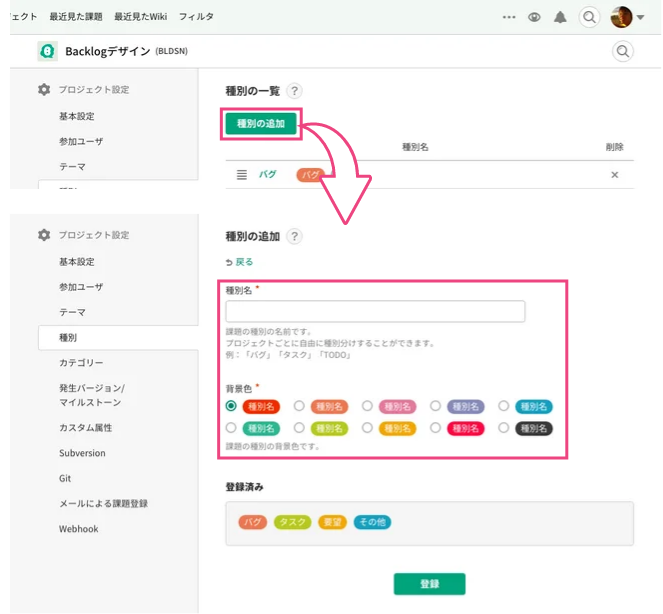This screenshot has height=614, width=663.
Task: Click the eye watch icon in header
Action: [534, 17]
